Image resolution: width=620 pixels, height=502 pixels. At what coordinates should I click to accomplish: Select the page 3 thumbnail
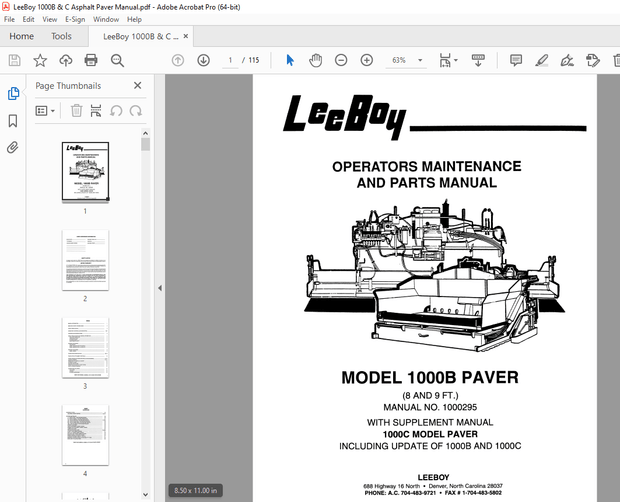tap(85, 348)
